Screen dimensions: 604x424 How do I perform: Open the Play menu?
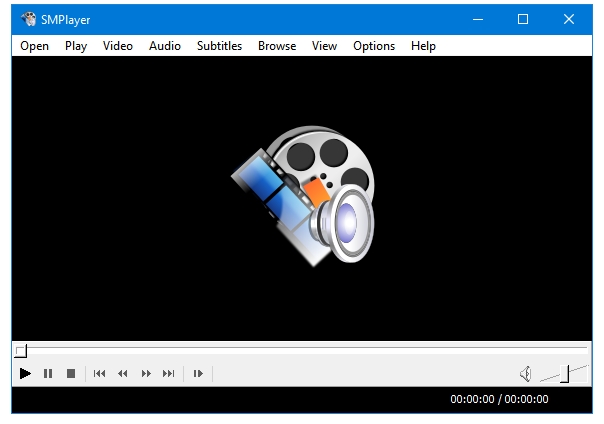[x=76, y=46]
